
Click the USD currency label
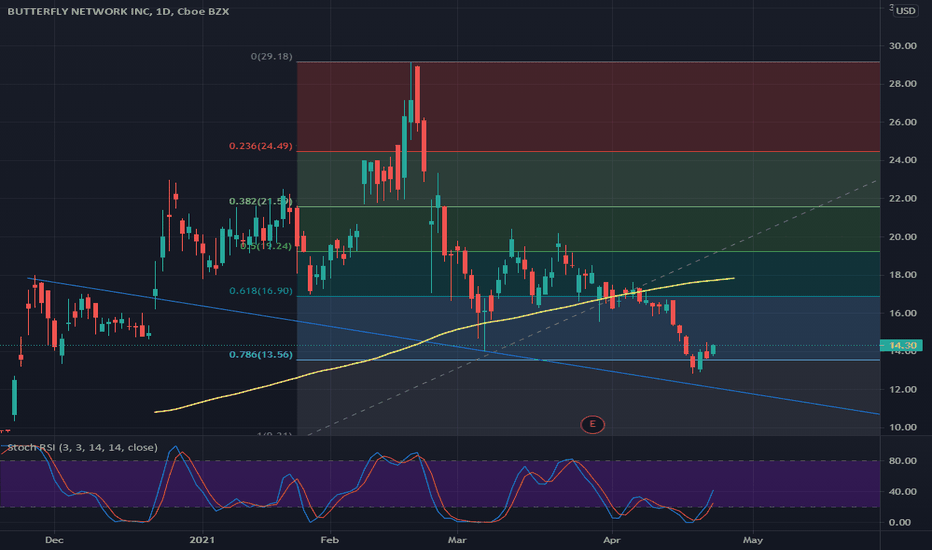[x=906, y=11]
